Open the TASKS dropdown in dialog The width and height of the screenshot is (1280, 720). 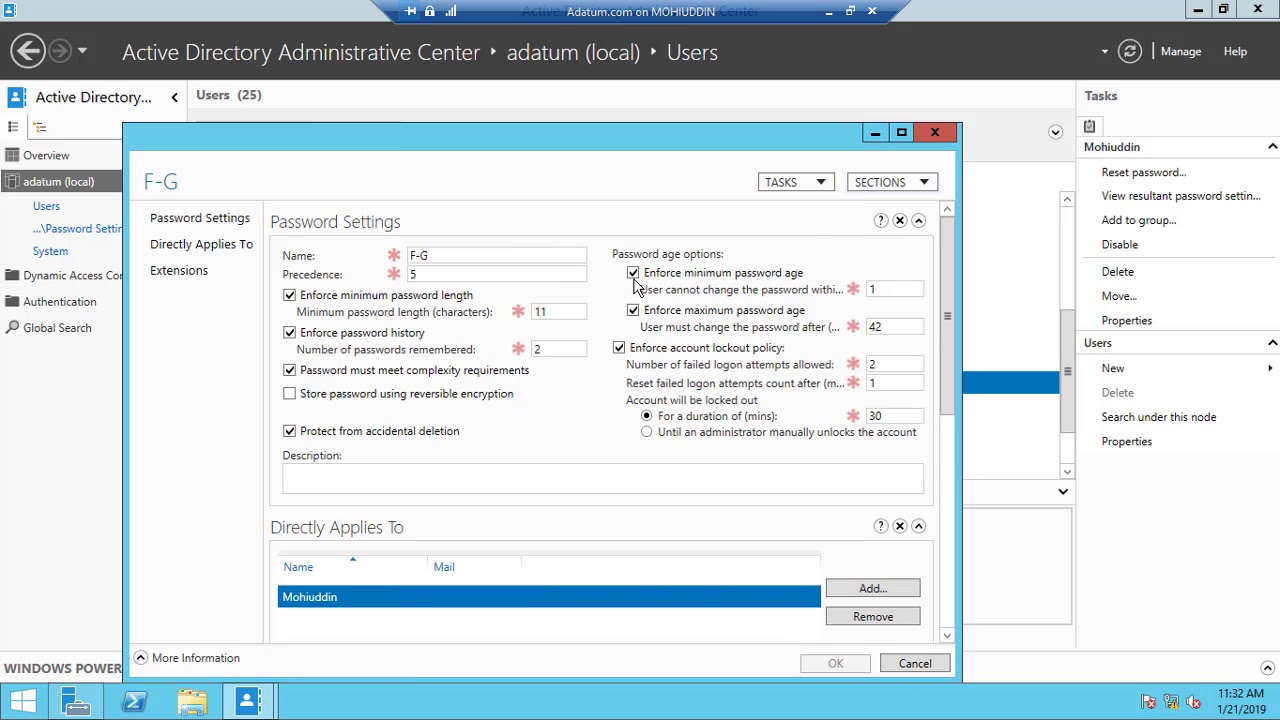795,182
